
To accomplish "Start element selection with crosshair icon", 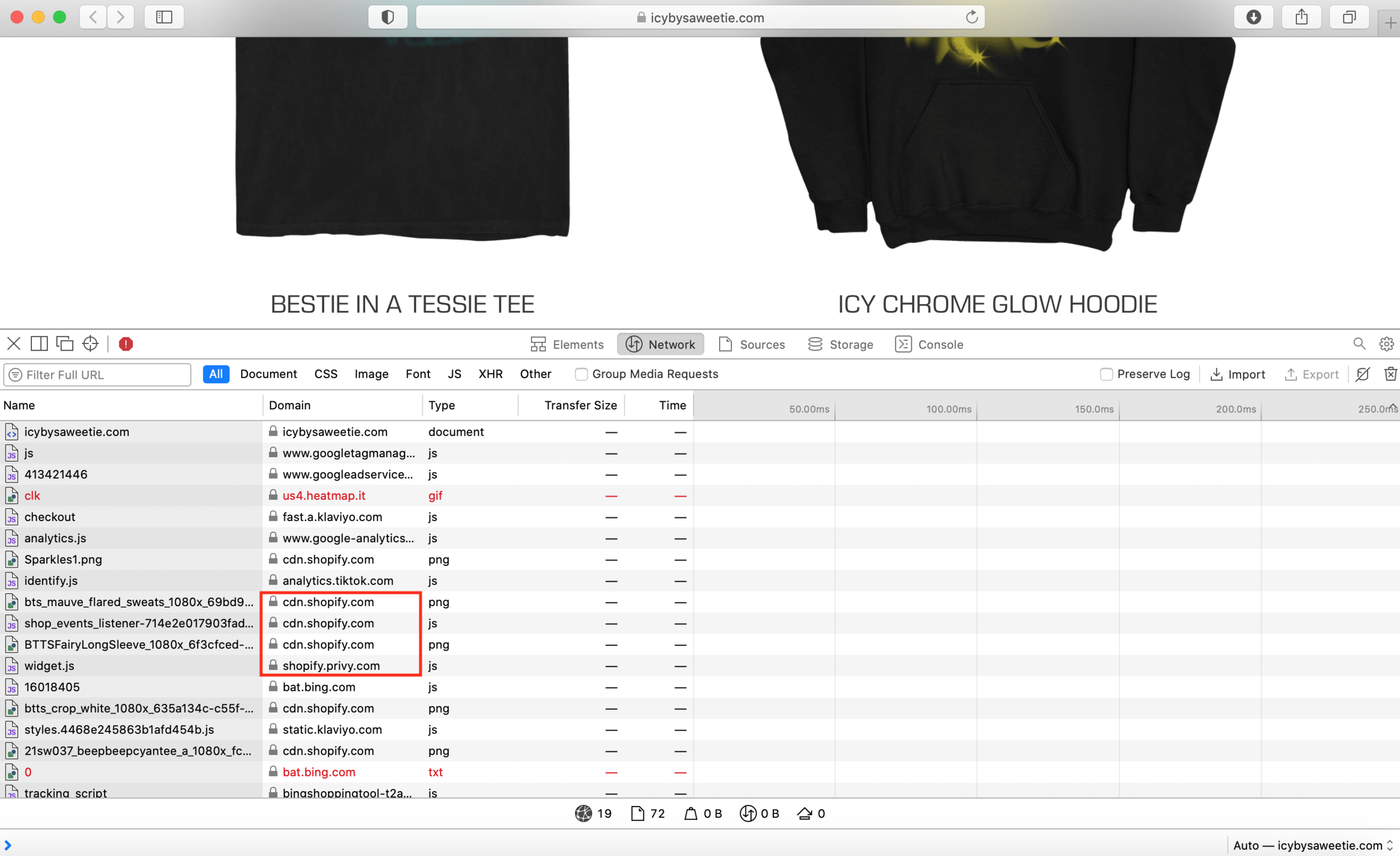I will tap(90, 344).
